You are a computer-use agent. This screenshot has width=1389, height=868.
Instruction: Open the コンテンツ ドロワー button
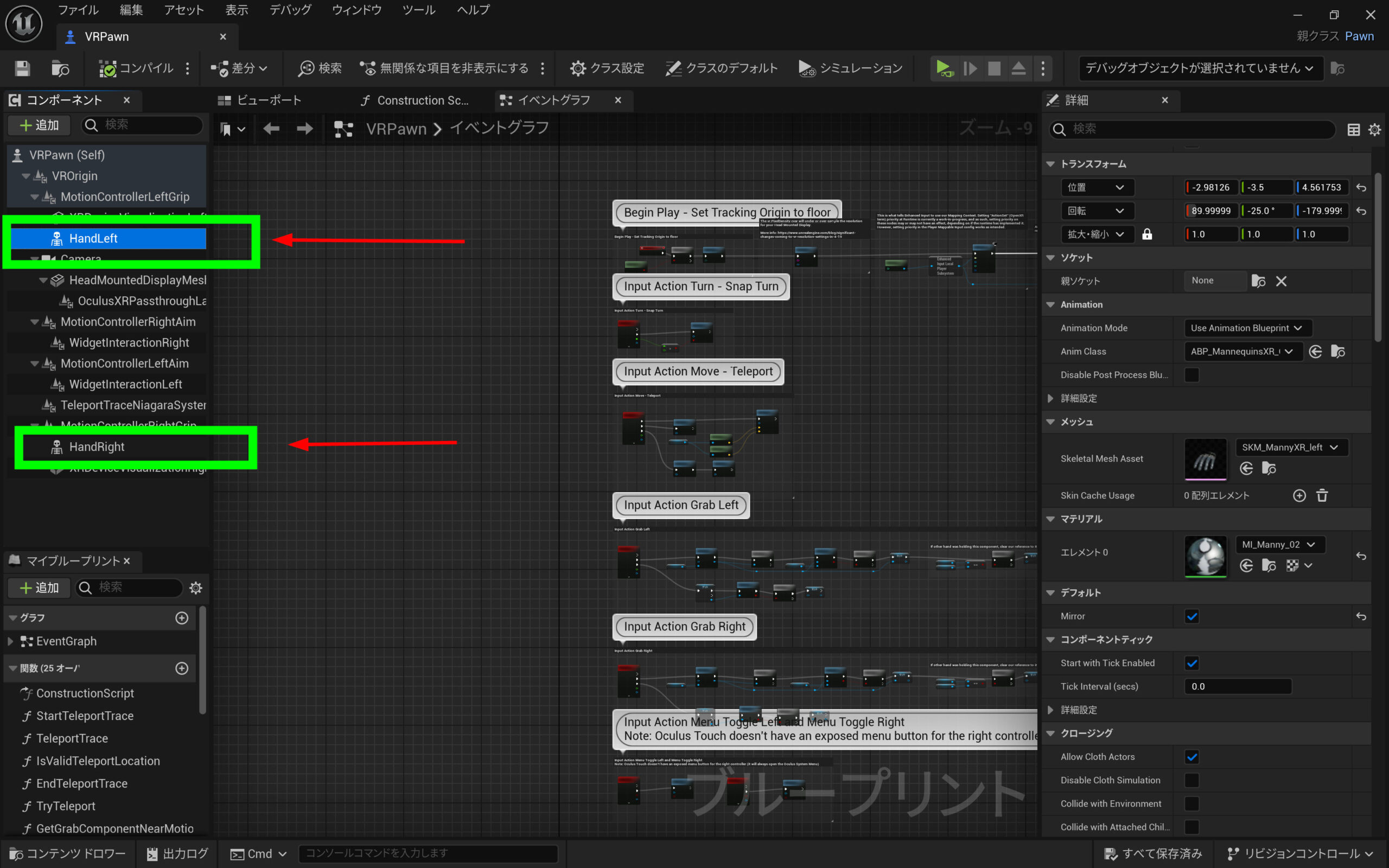click(x=68, y=854)
